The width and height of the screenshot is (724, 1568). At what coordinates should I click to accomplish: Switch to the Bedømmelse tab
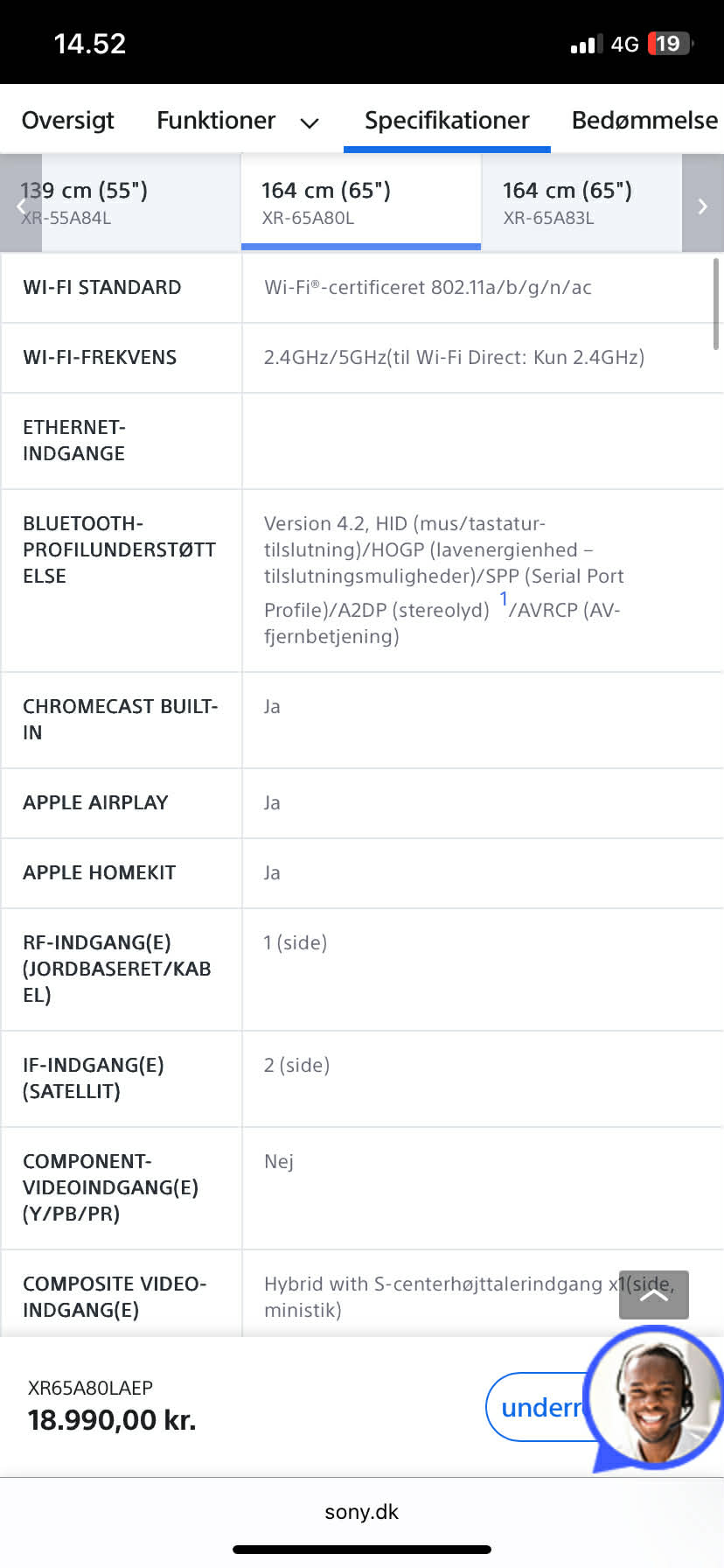[x=644, y=120]
